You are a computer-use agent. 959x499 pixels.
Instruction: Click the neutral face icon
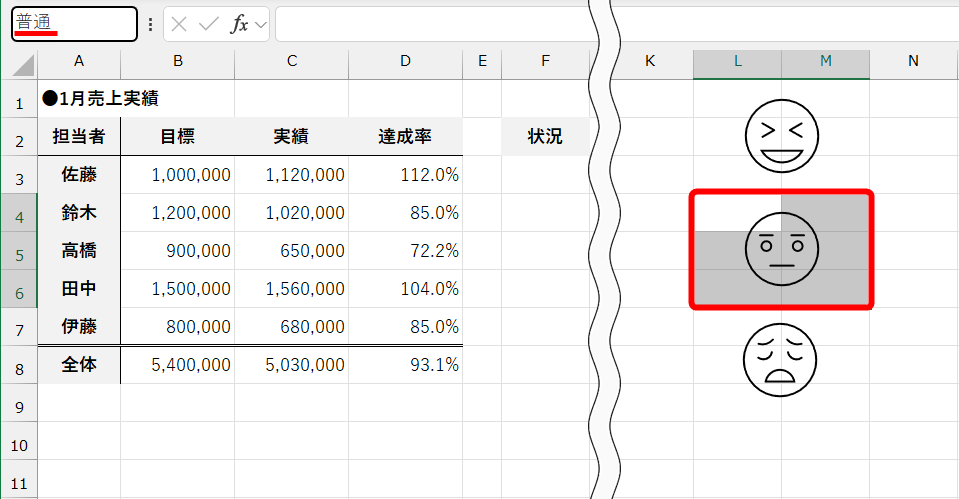point(782,249)
